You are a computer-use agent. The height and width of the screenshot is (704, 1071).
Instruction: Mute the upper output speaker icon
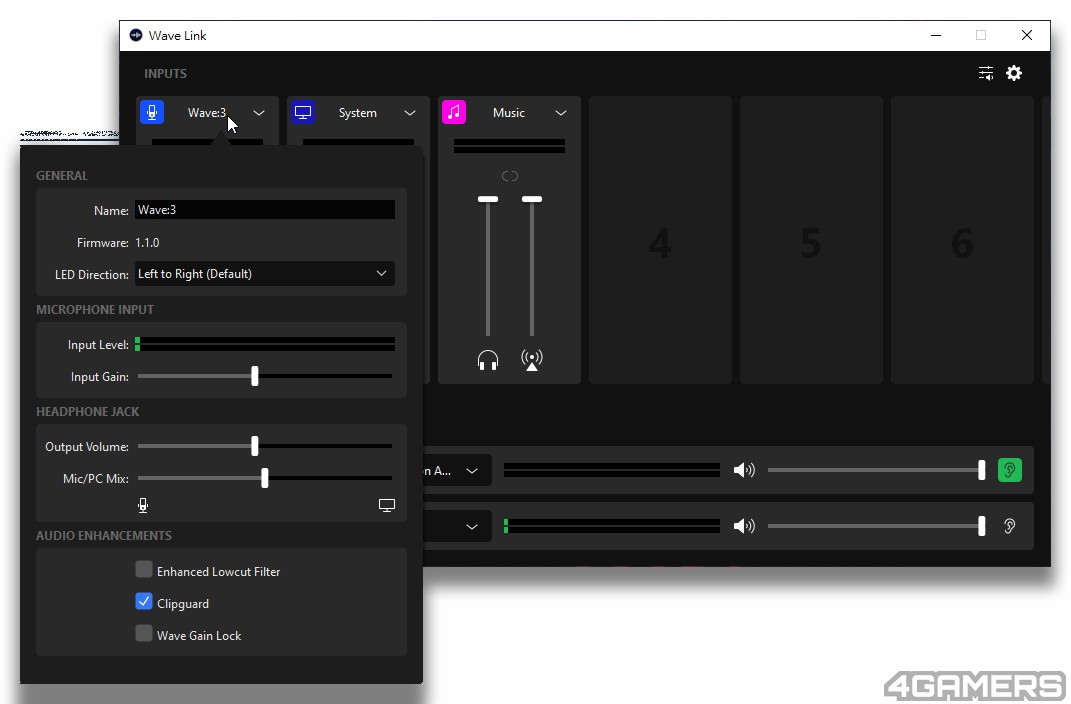(744, 470)
